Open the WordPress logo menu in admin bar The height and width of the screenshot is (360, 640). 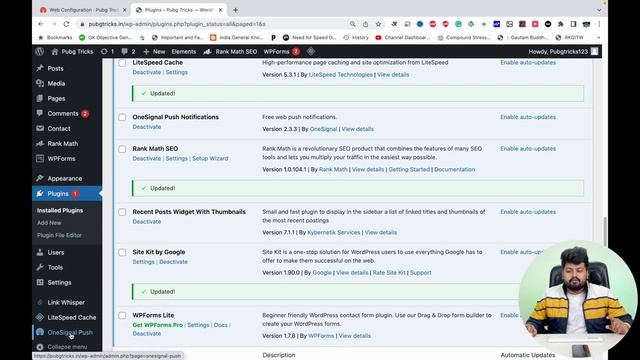40,51
